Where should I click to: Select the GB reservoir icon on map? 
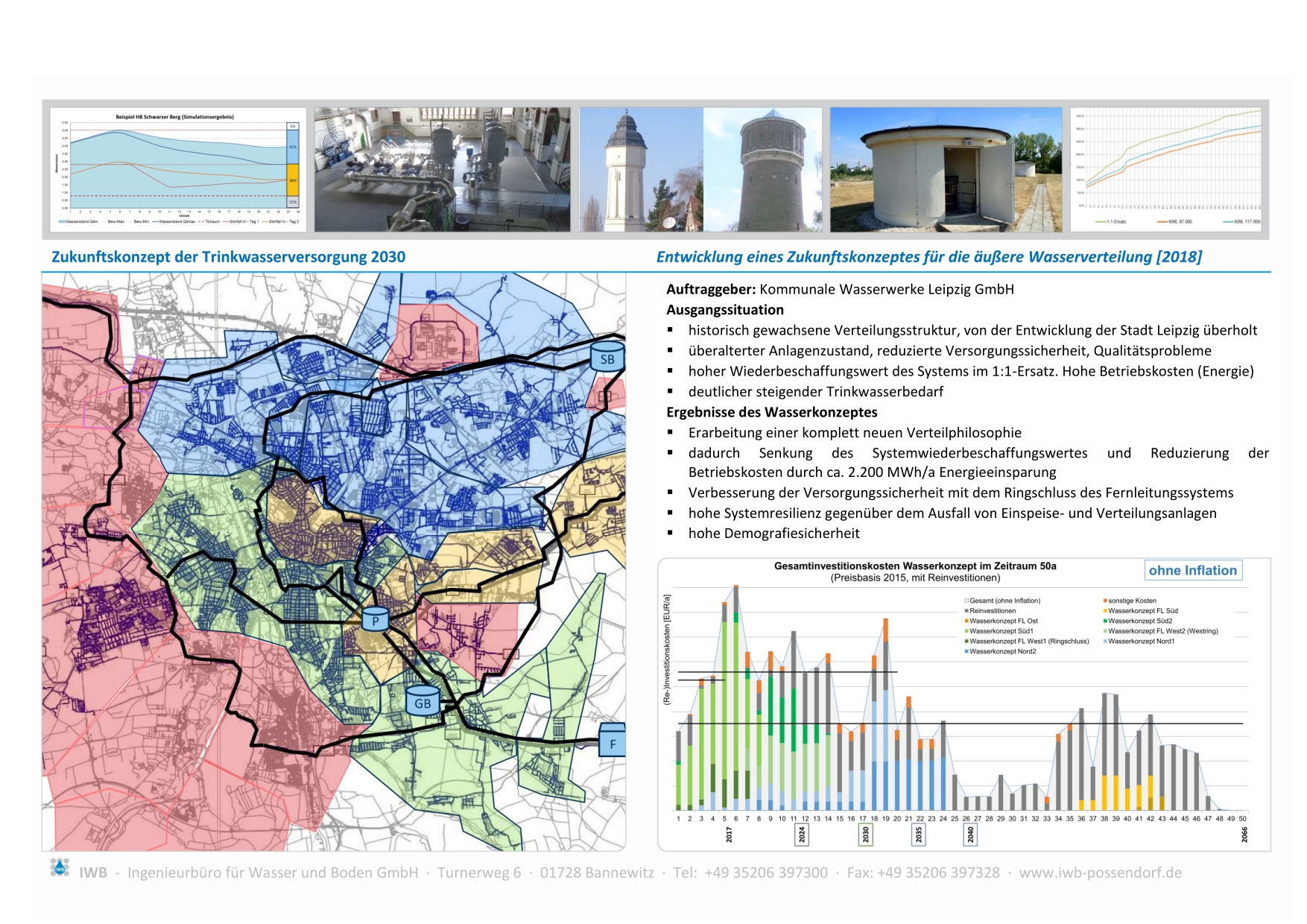(423, 702)
